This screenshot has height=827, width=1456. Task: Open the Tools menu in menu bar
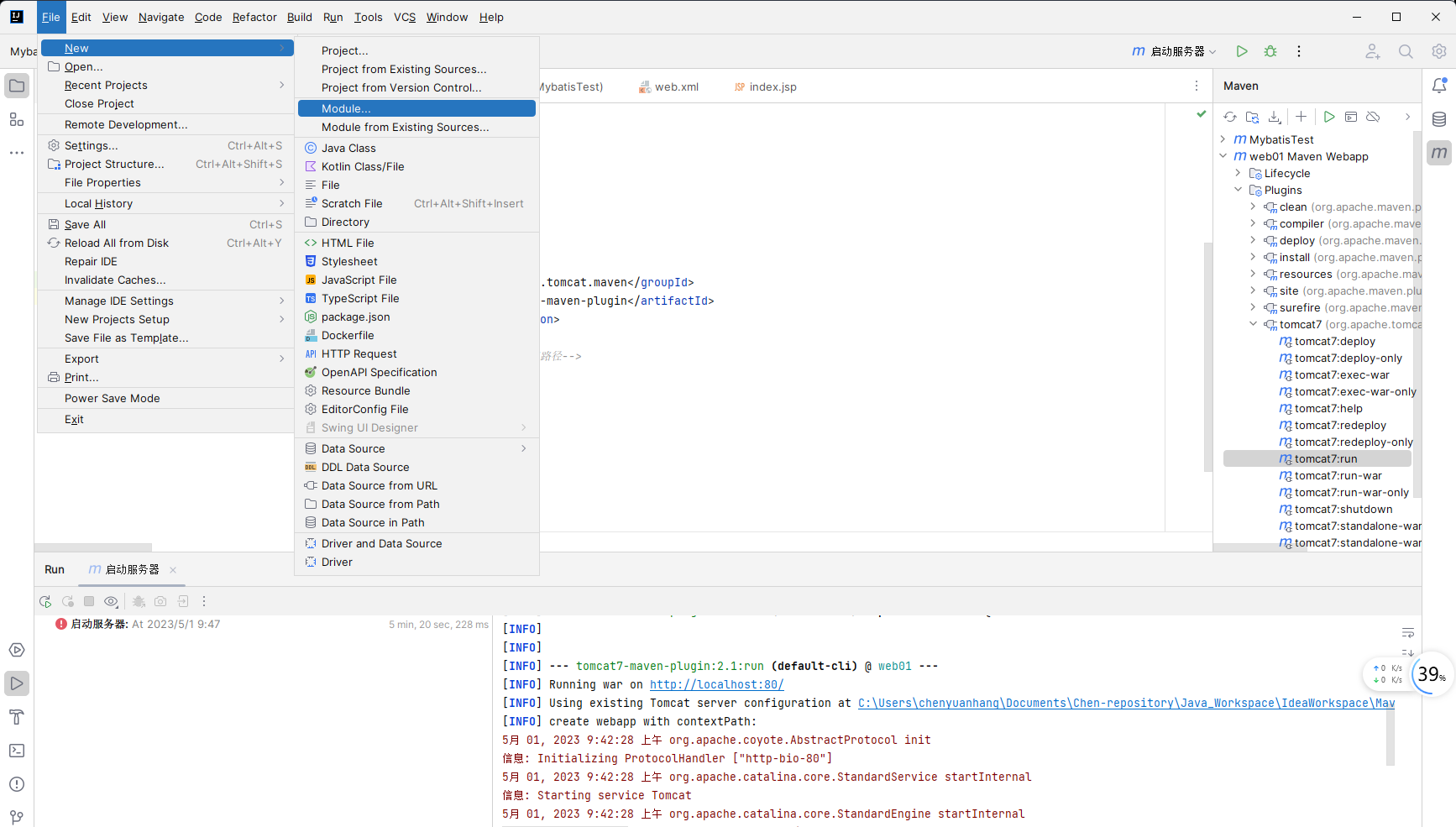[368, 17]
